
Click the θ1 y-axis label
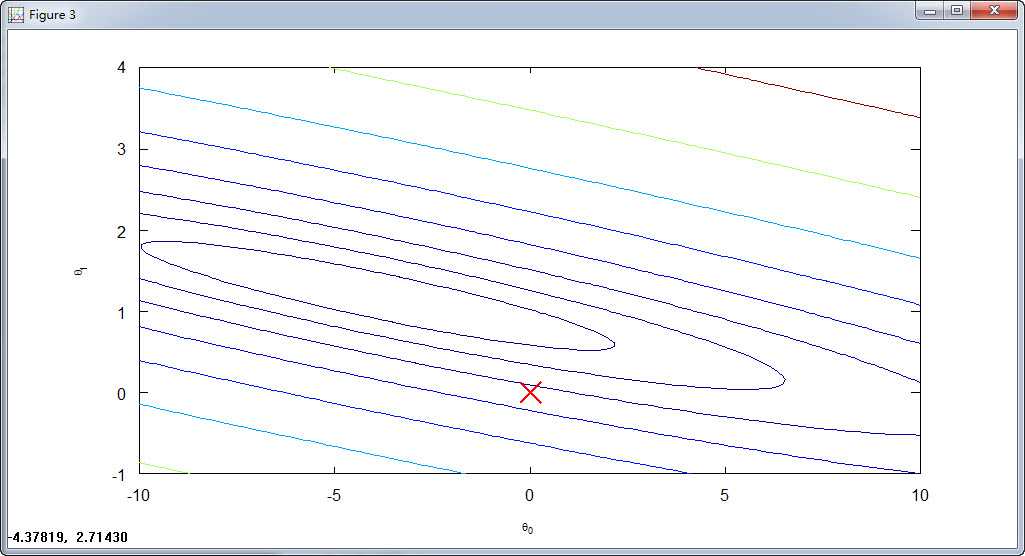(80, 270)
